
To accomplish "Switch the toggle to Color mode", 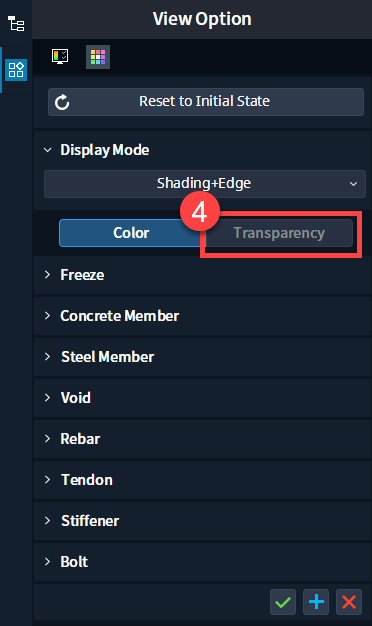I will pos(132,233).
